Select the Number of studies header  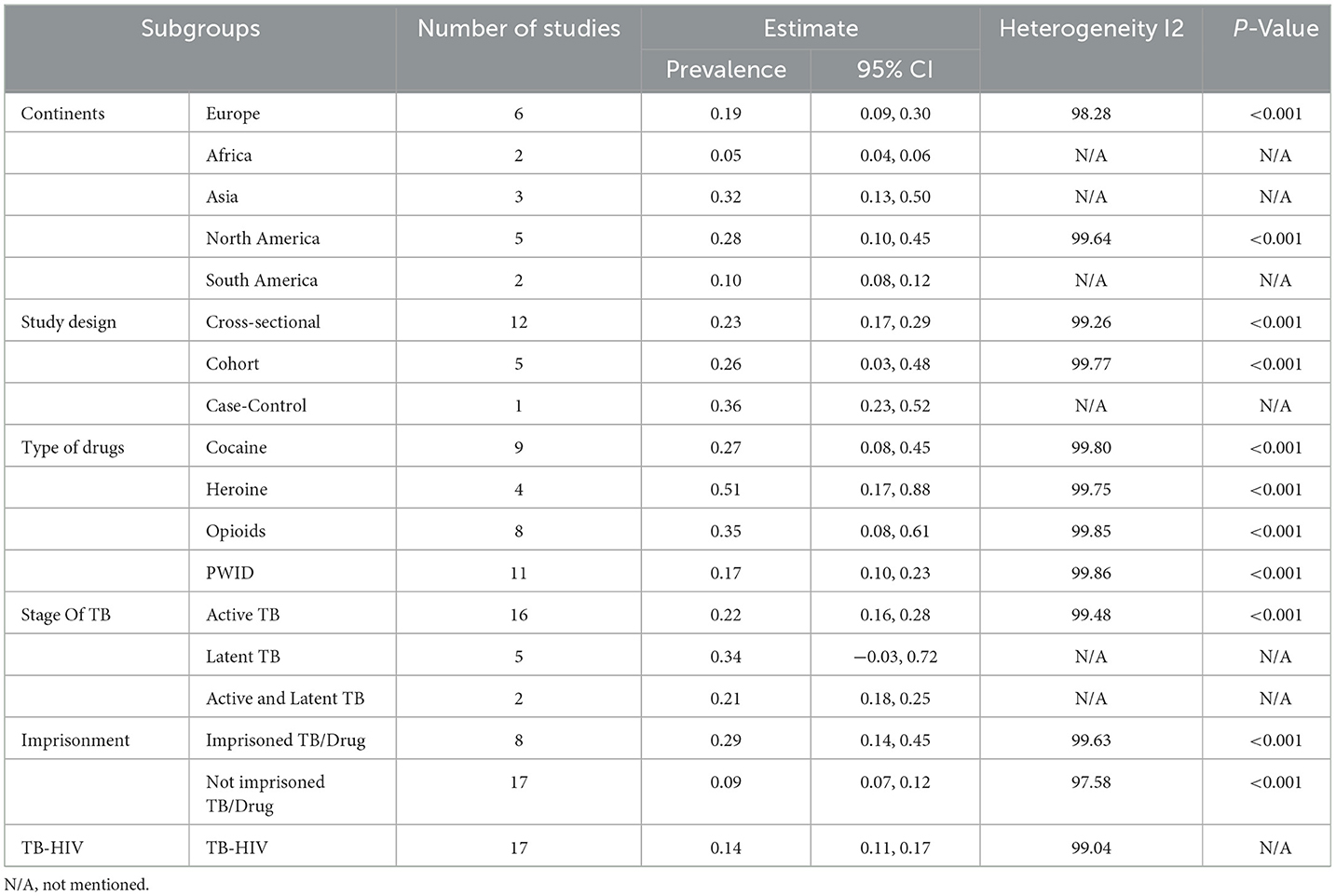click(519, 29)
